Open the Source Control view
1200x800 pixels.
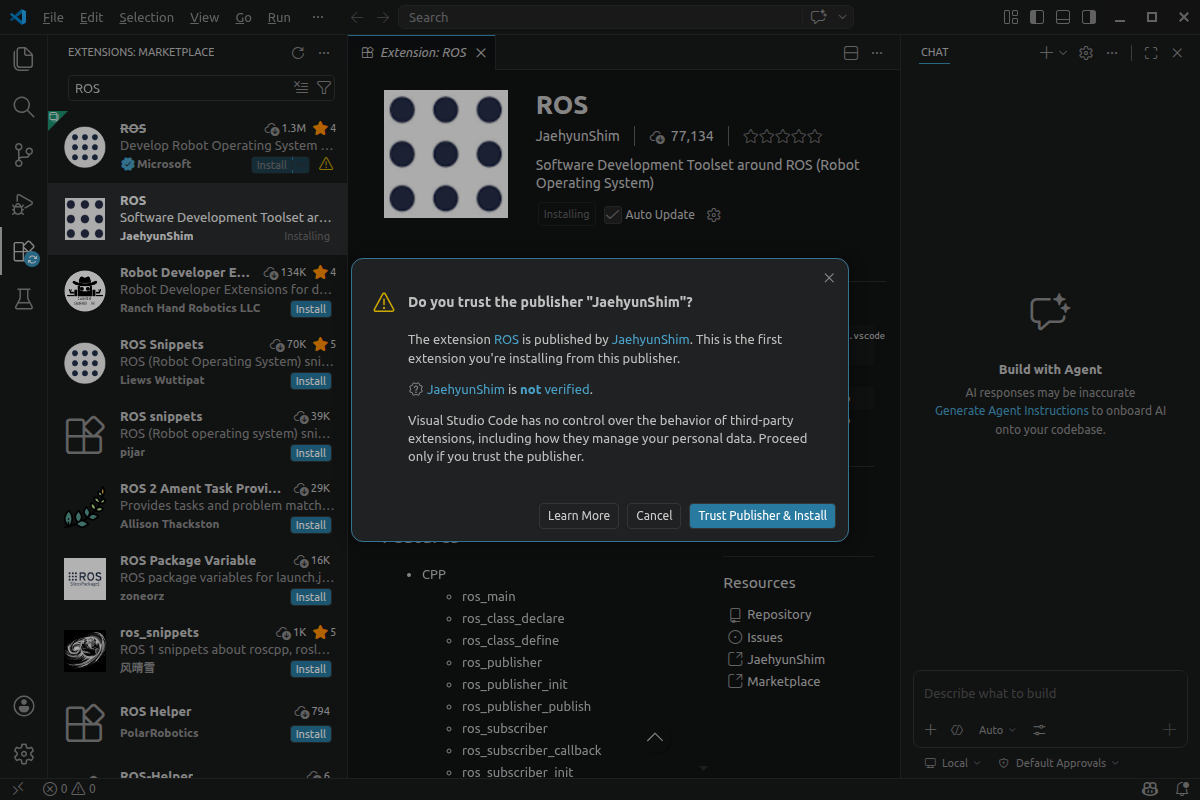23,155
